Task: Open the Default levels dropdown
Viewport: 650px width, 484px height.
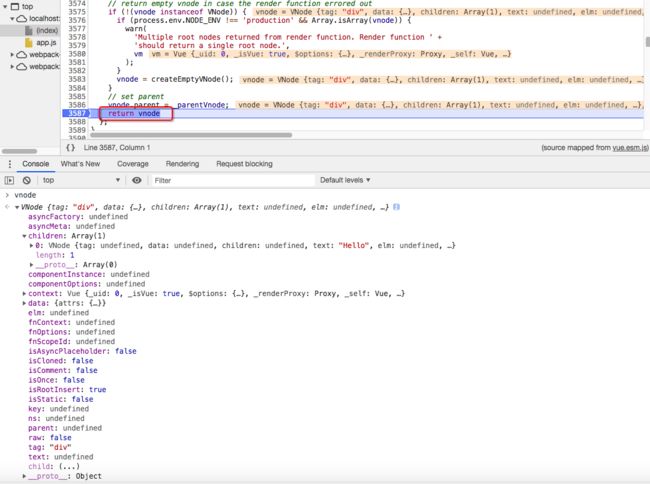Action: [x=345, y=180]
